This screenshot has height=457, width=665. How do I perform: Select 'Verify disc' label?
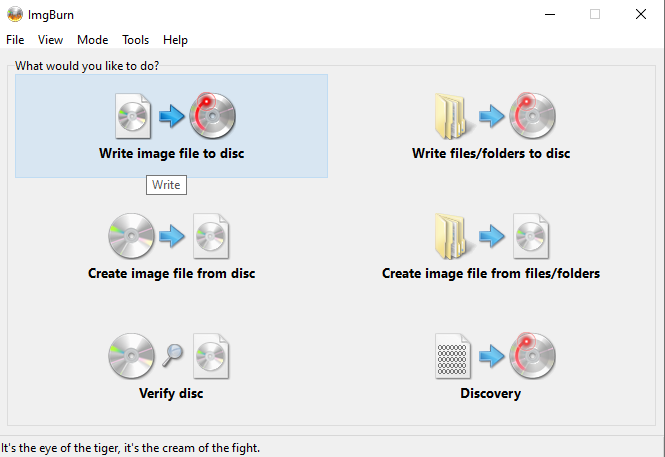point(171,393)
